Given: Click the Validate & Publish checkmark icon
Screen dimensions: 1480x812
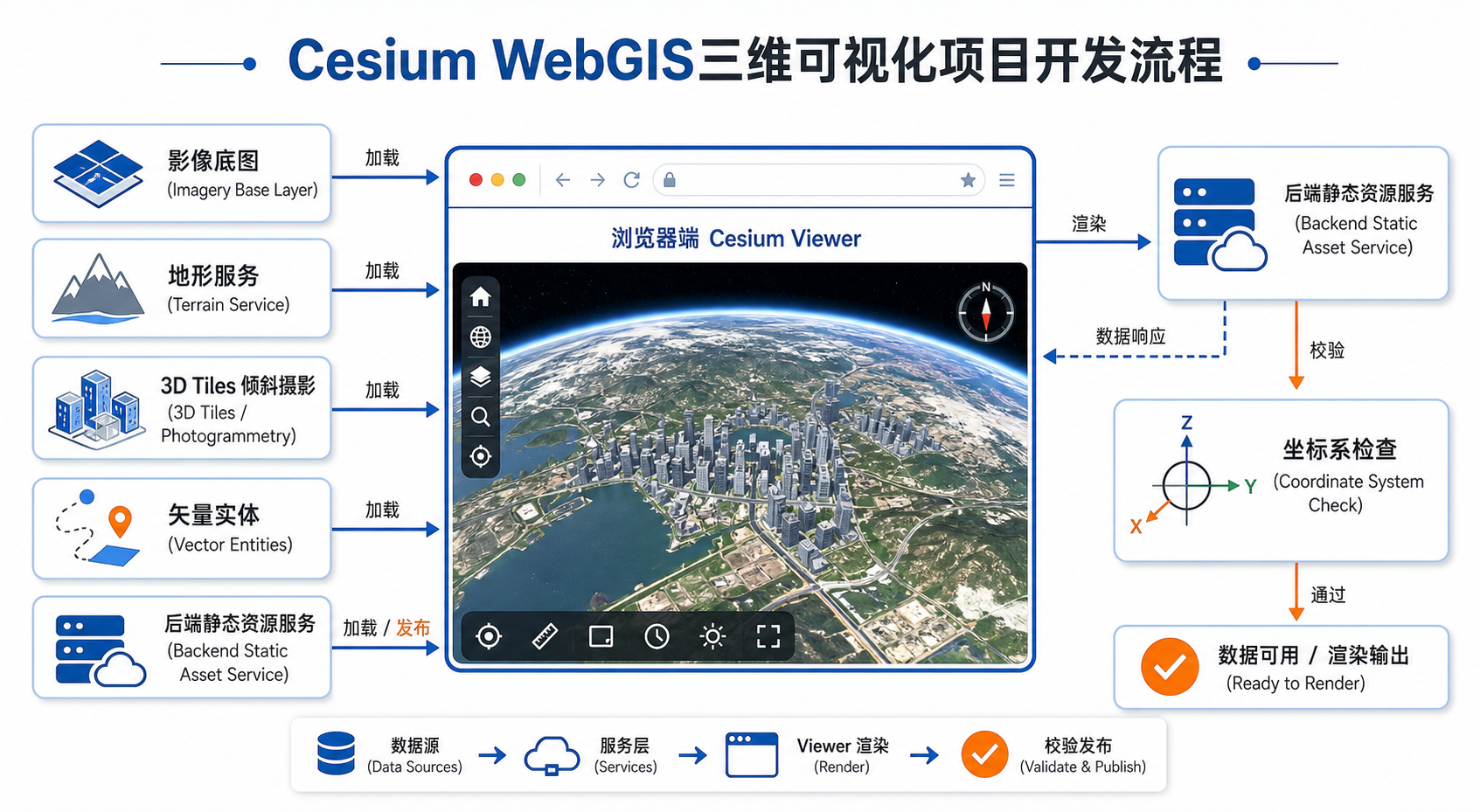Looking at the screenshot, I should coord(984,754).
